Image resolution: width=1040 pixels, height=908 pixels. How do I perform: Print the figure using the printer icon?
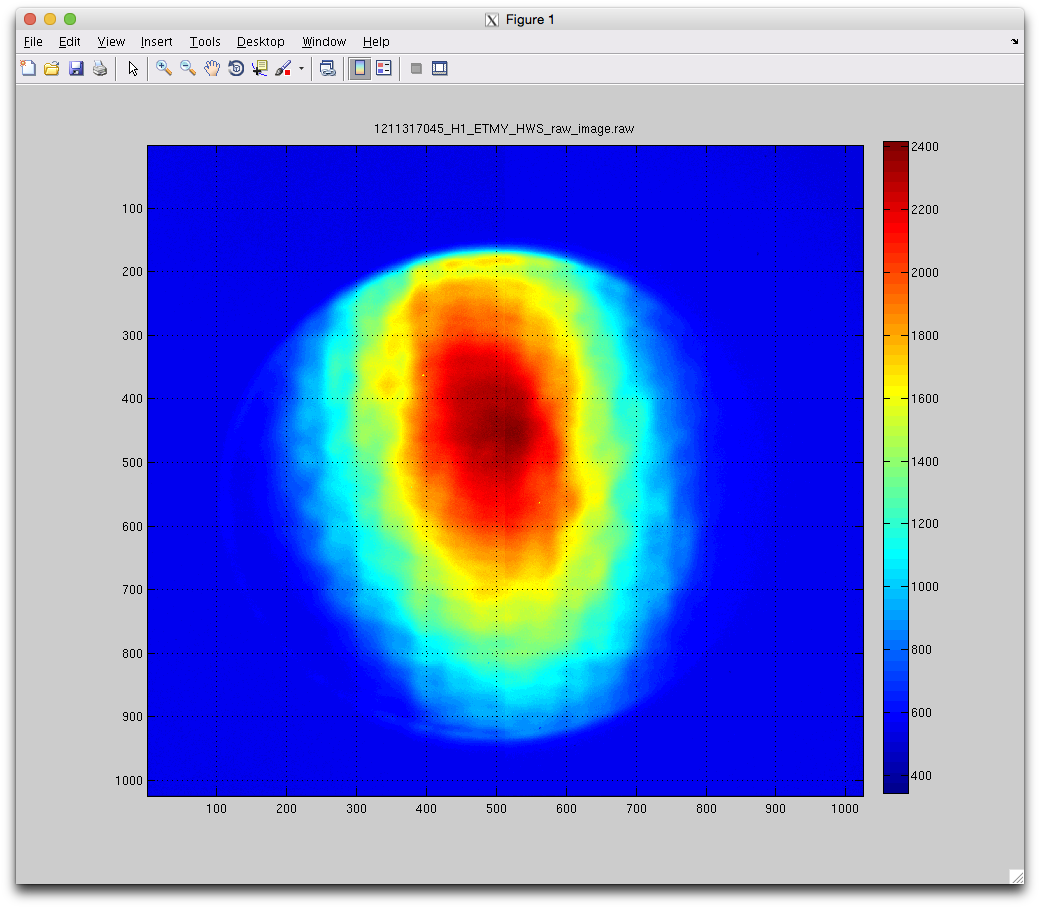tap(100, 69)
